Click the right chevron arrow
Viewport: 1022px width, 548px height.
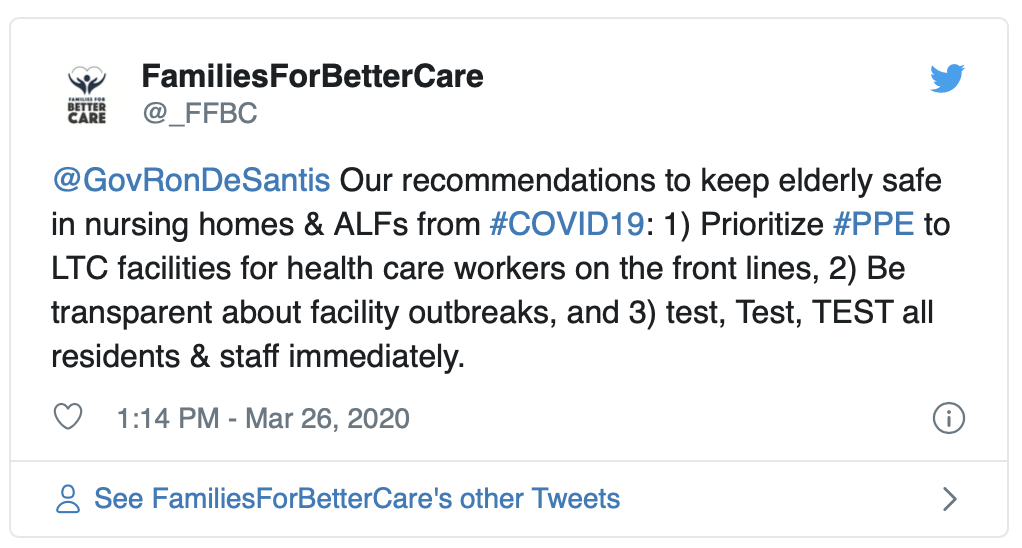coord(950,499)
